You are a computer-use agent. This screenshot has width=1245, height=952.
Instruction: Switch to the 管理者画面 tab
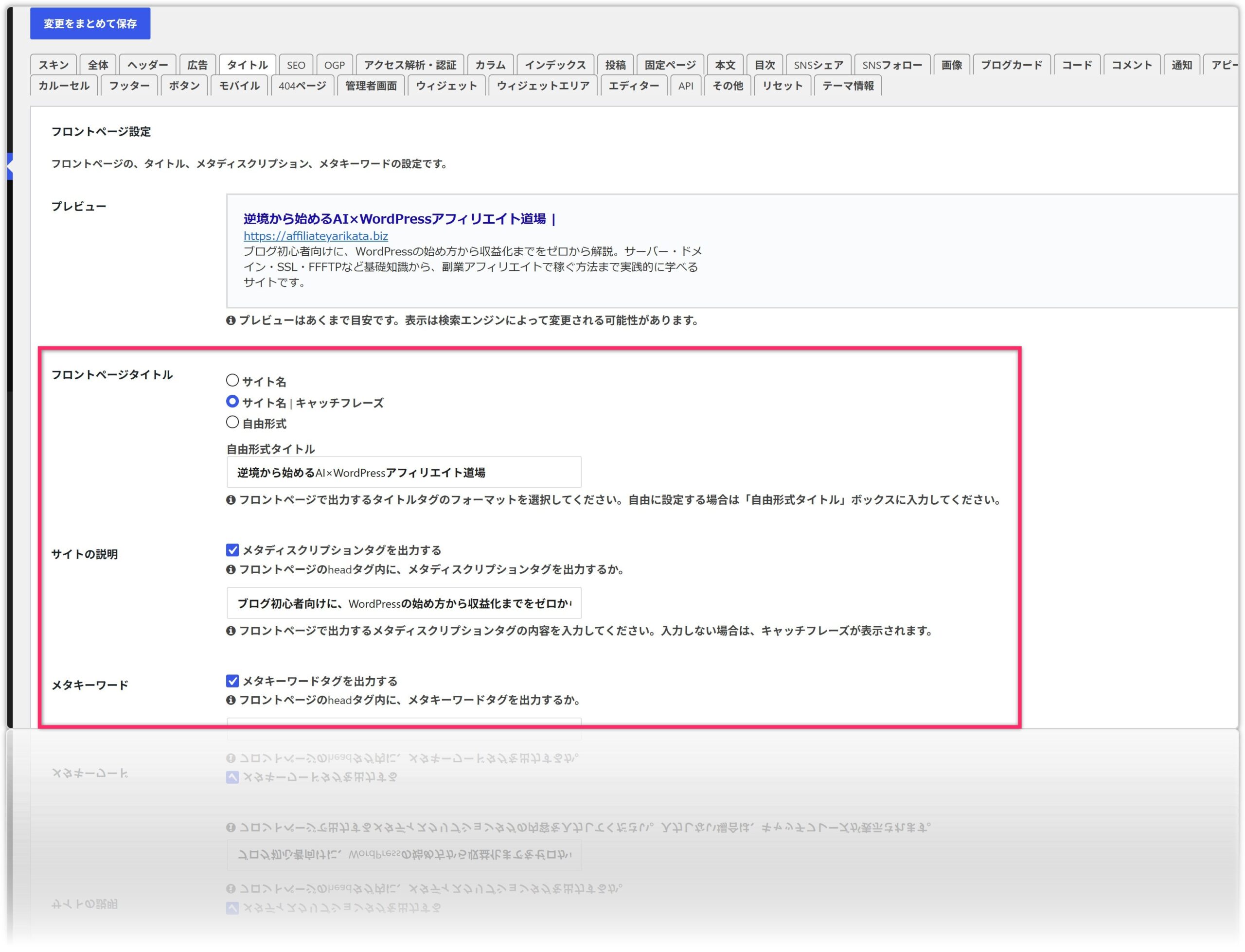tap(371, 86)
